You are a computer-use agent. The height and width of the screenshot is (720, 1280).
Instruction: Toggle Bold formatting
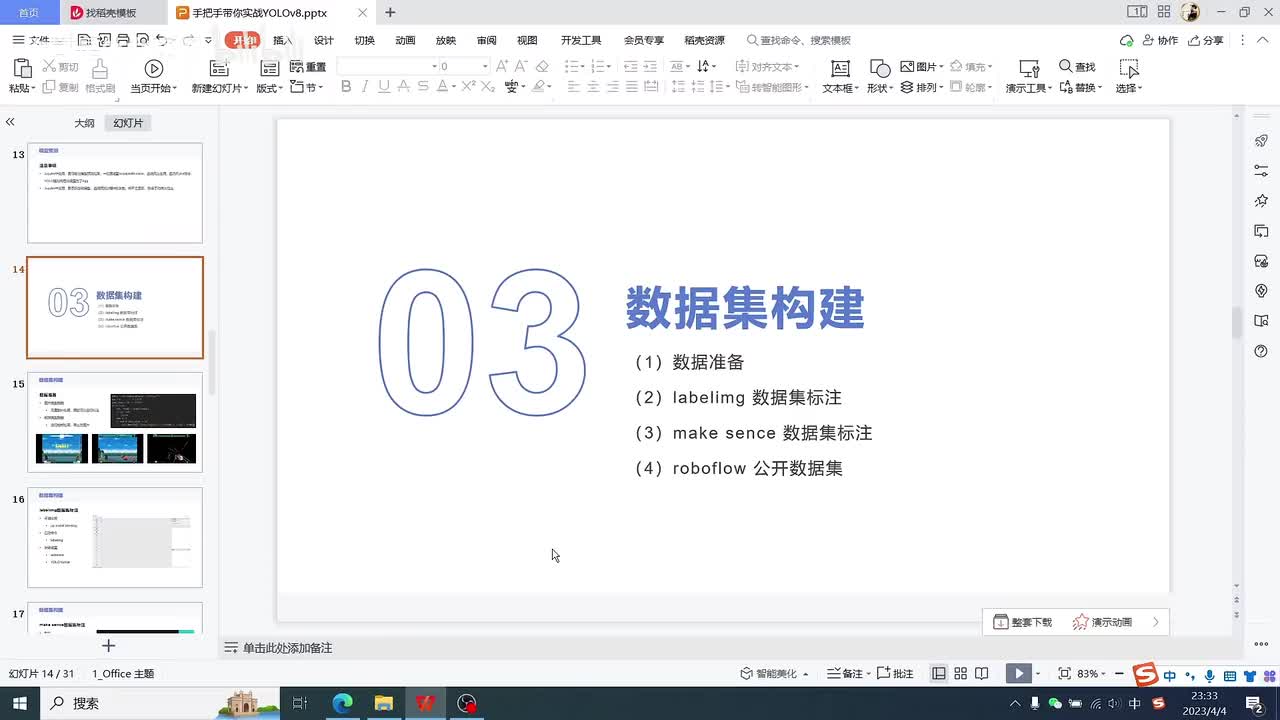(x=346, y=87)
